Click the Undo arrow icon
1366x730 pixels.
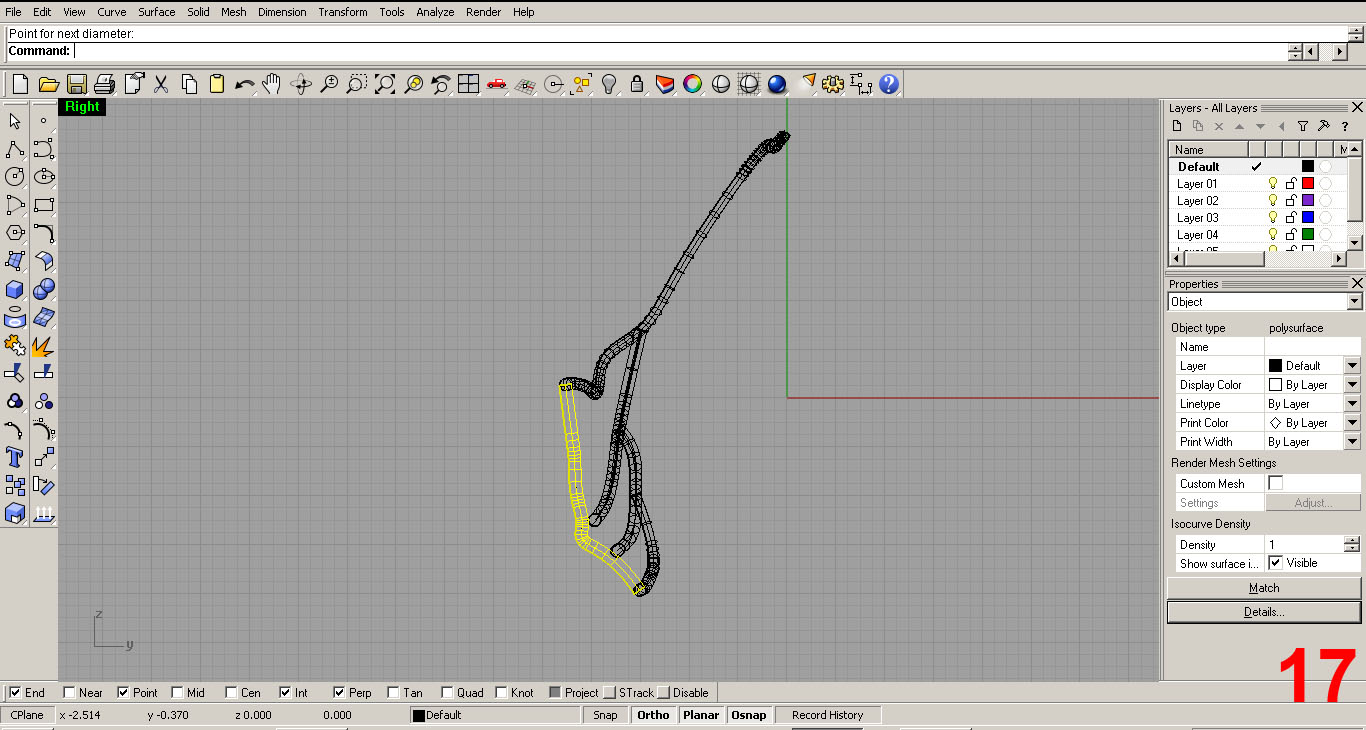tap(244, 85)
